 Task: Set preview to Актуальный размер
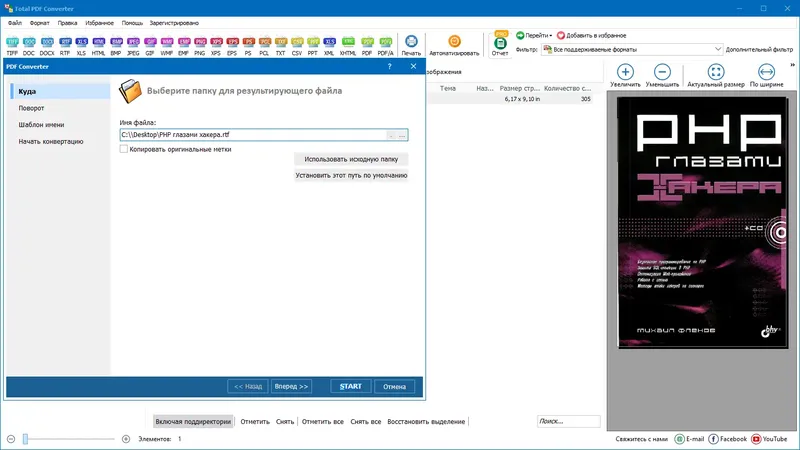[x=715, y=76]
